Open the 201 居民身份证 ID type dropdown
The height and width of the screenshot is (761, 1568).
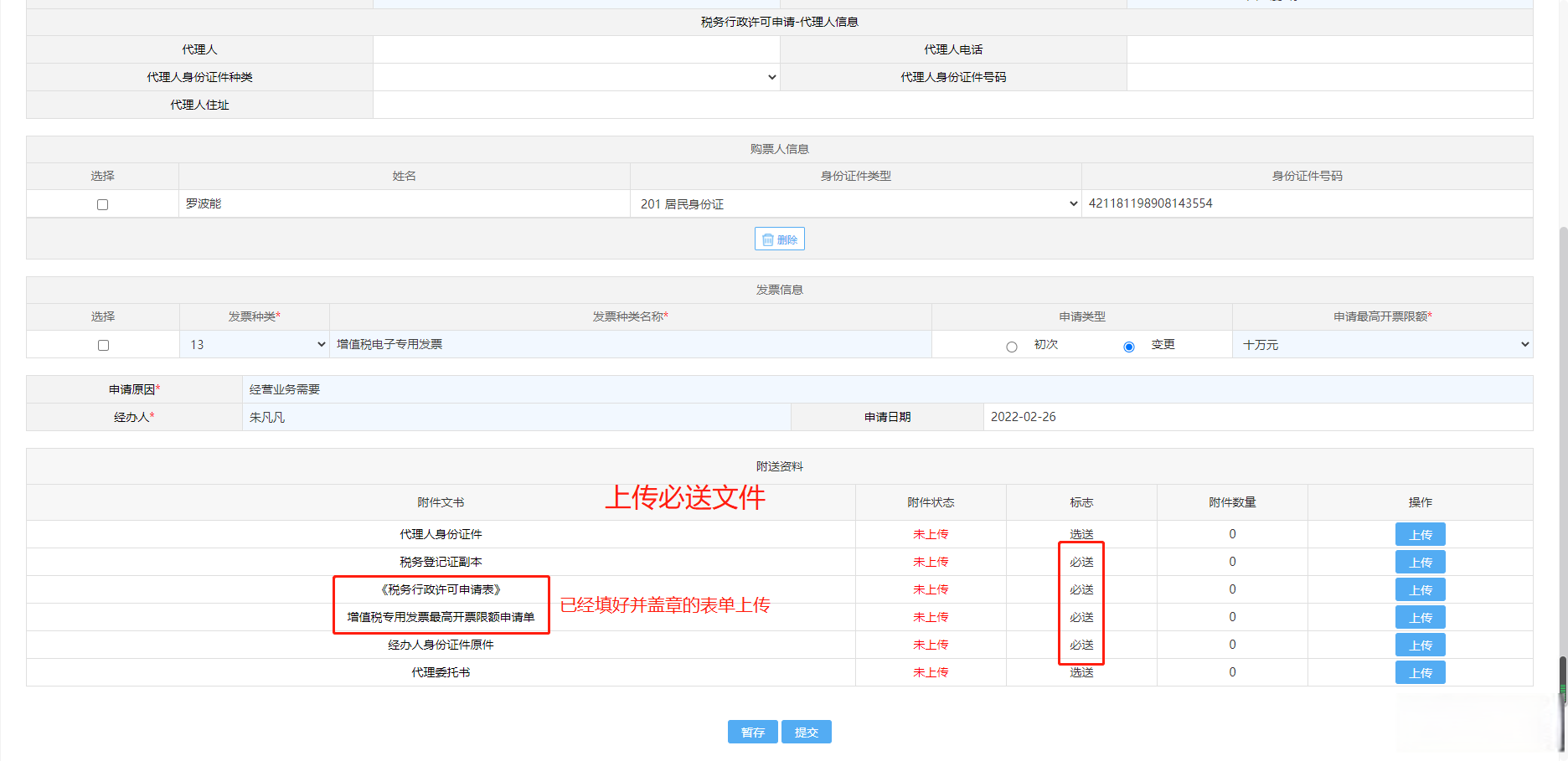coord(856,204)
